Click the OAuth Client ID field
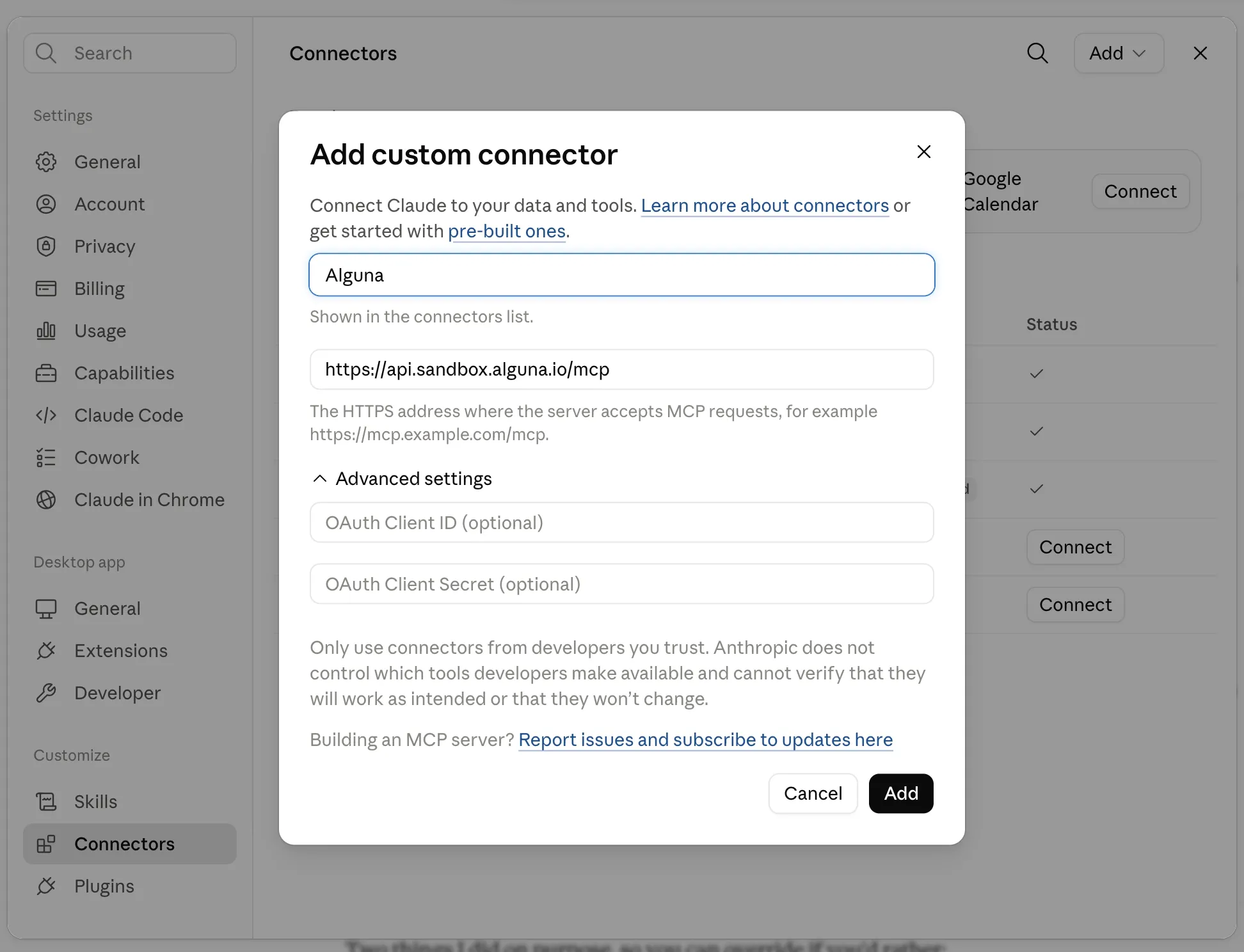 coord(622,523)
